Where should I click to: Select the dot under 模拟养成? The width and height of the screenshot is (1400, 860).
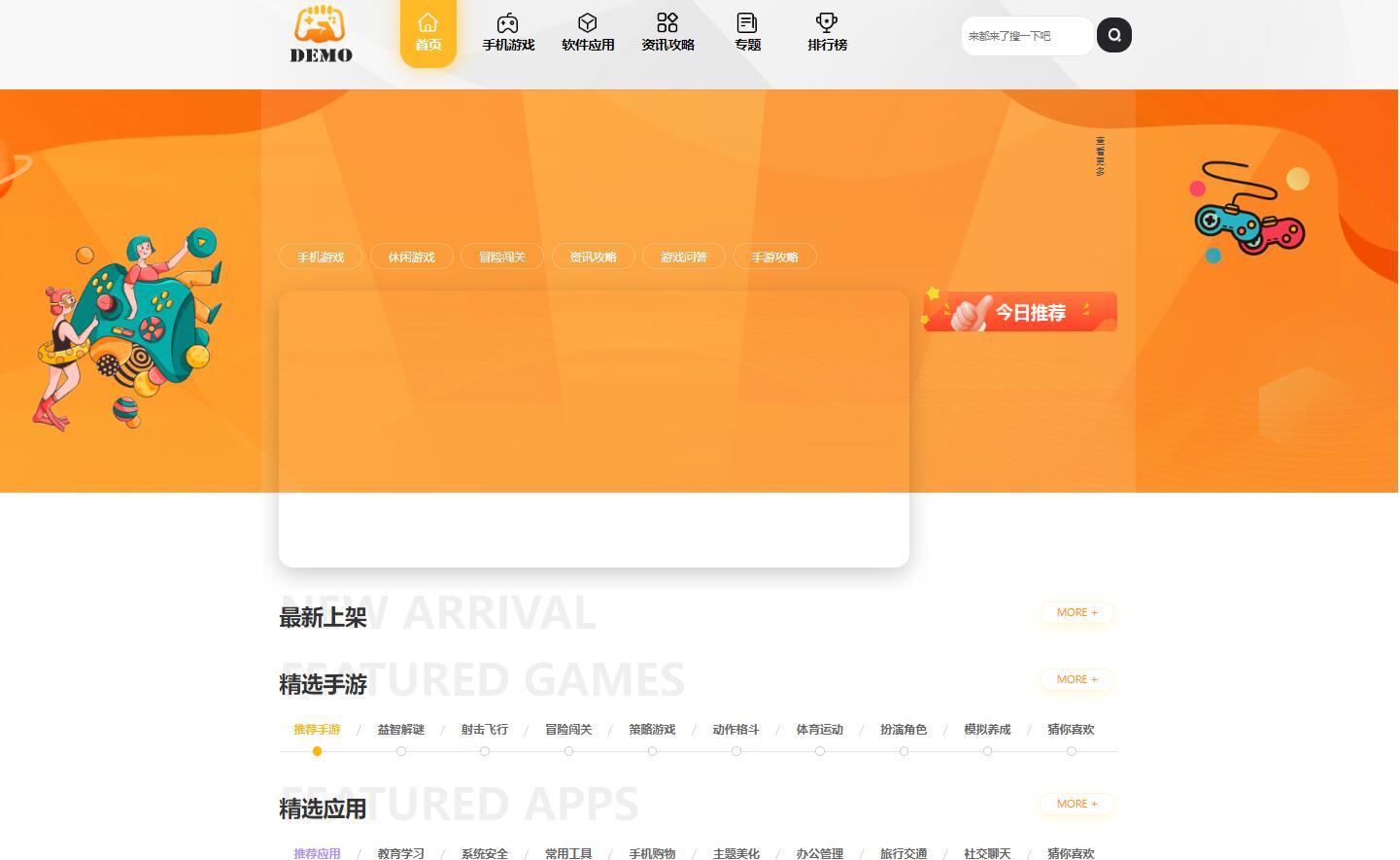(987, 751)
